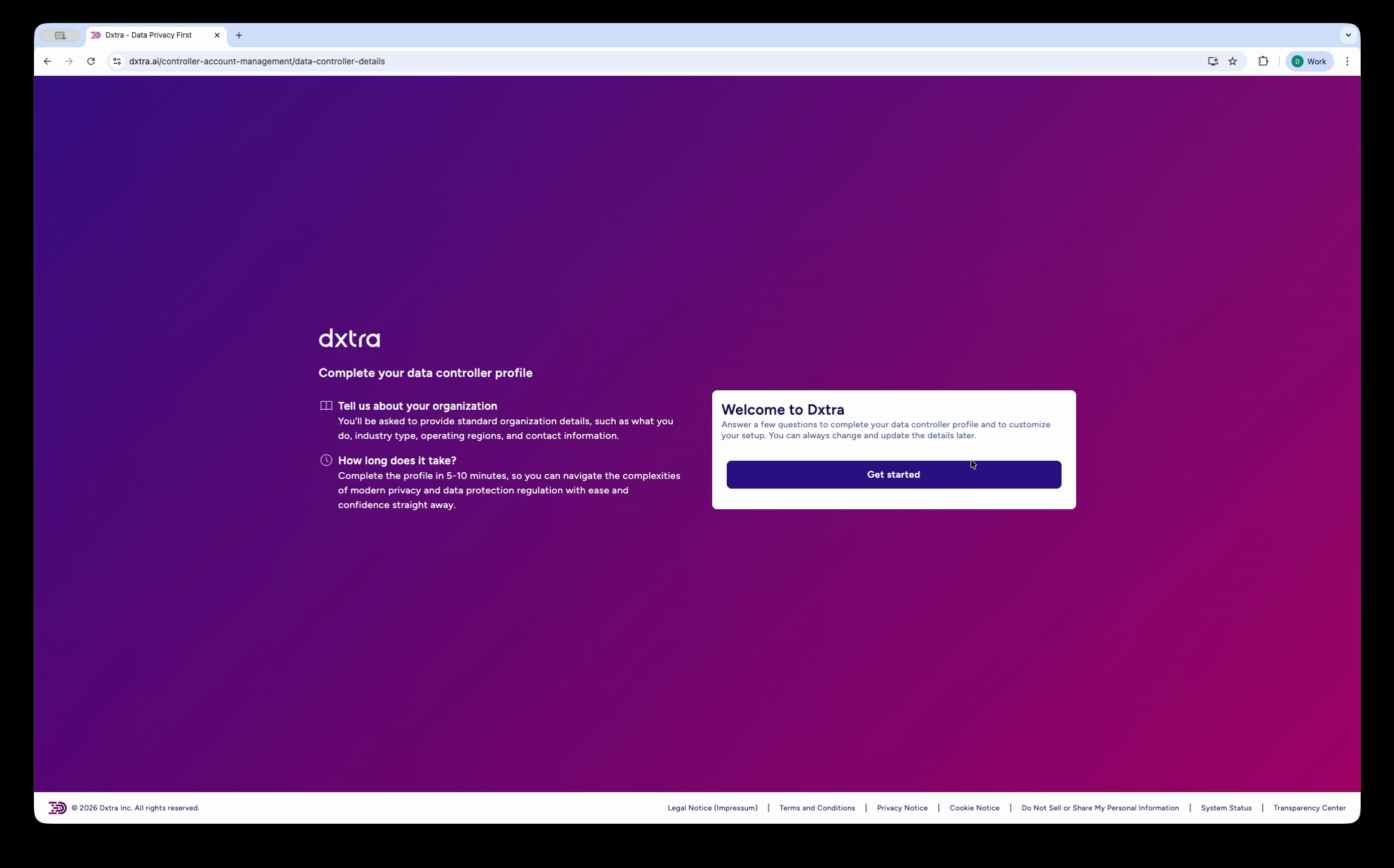Open the Chrome three-dot menu
Viewport: 1394px width, 868px height.
pos(1347,61)
